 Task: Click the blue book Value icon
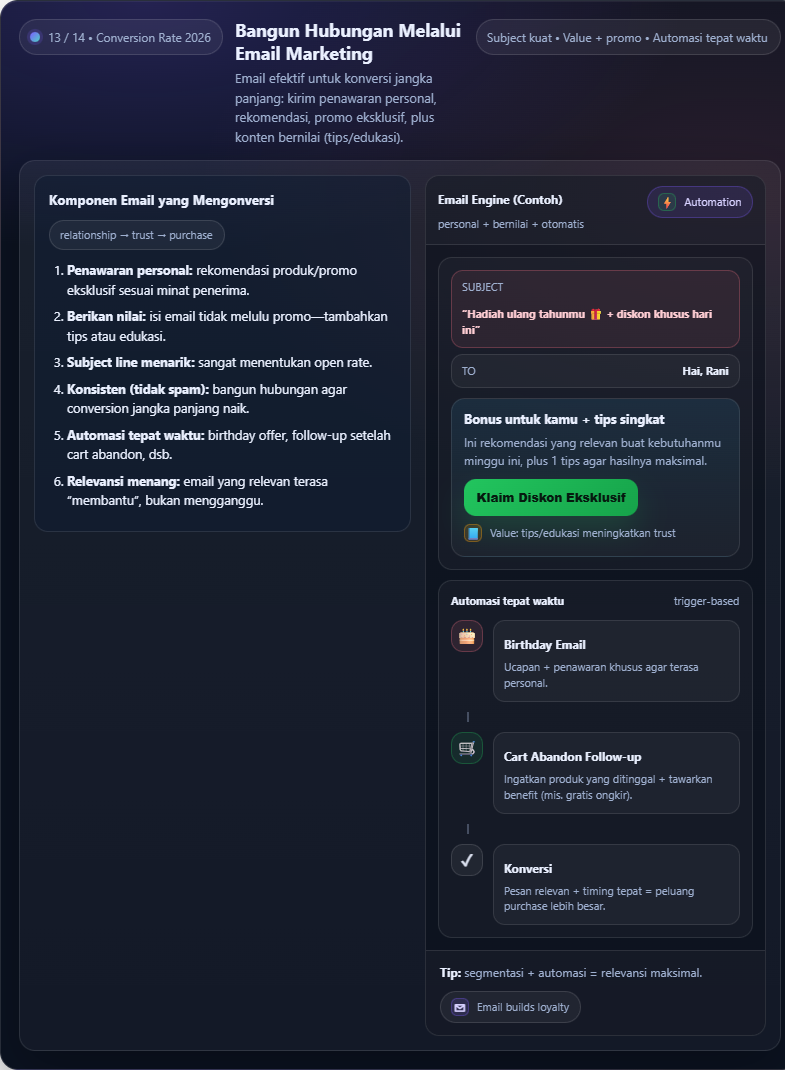click(473, 533)
